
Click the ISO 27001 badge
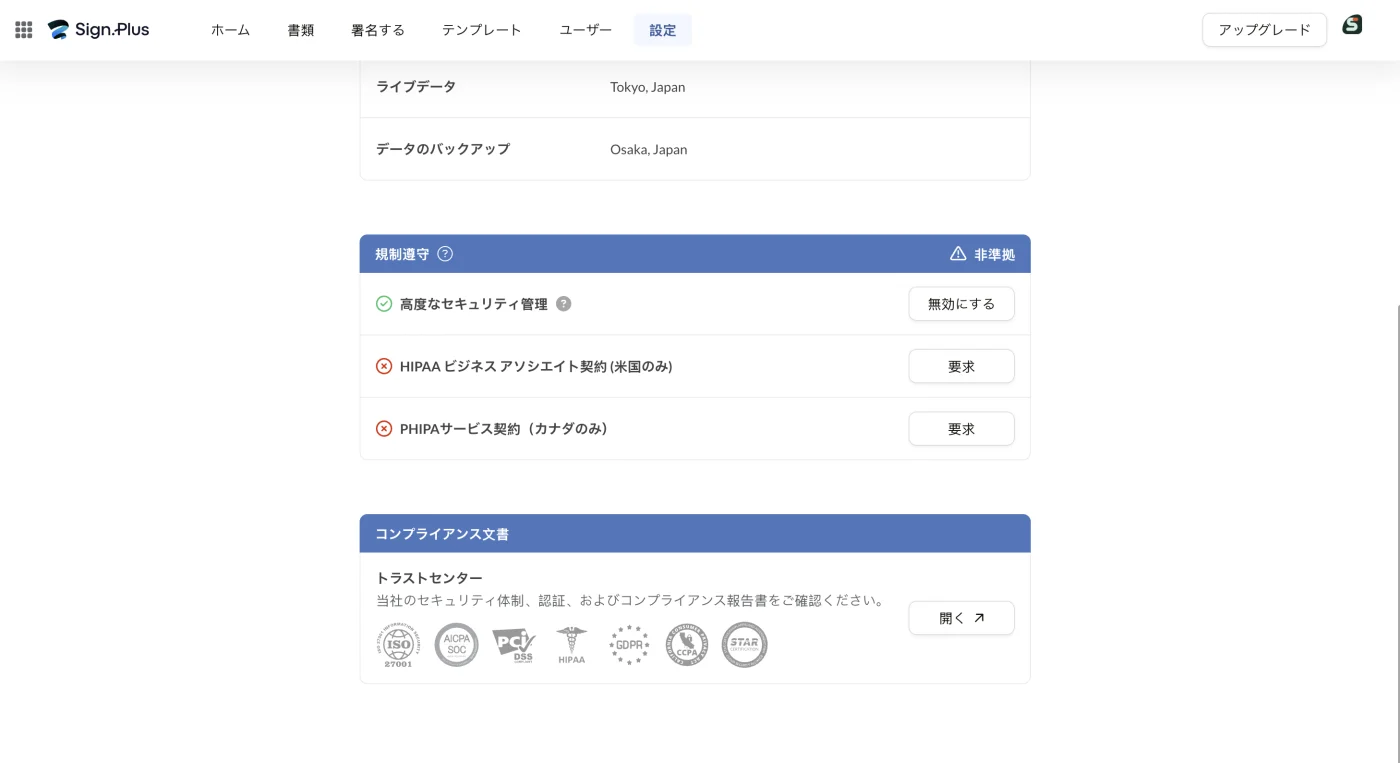pos(398,646)
